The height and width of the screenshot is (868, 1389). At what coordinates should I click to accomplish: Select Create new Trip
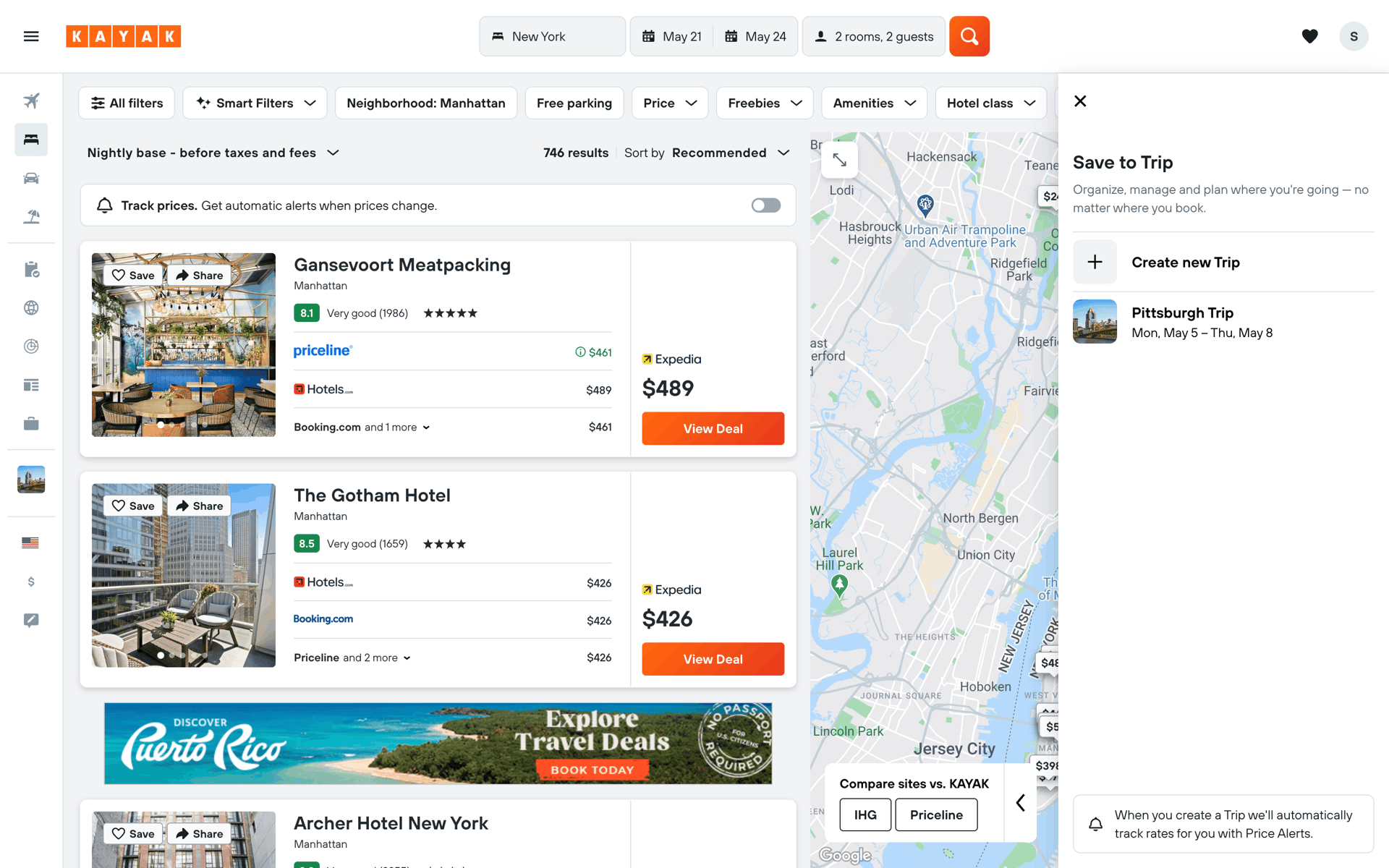(x=1223, y=262)
